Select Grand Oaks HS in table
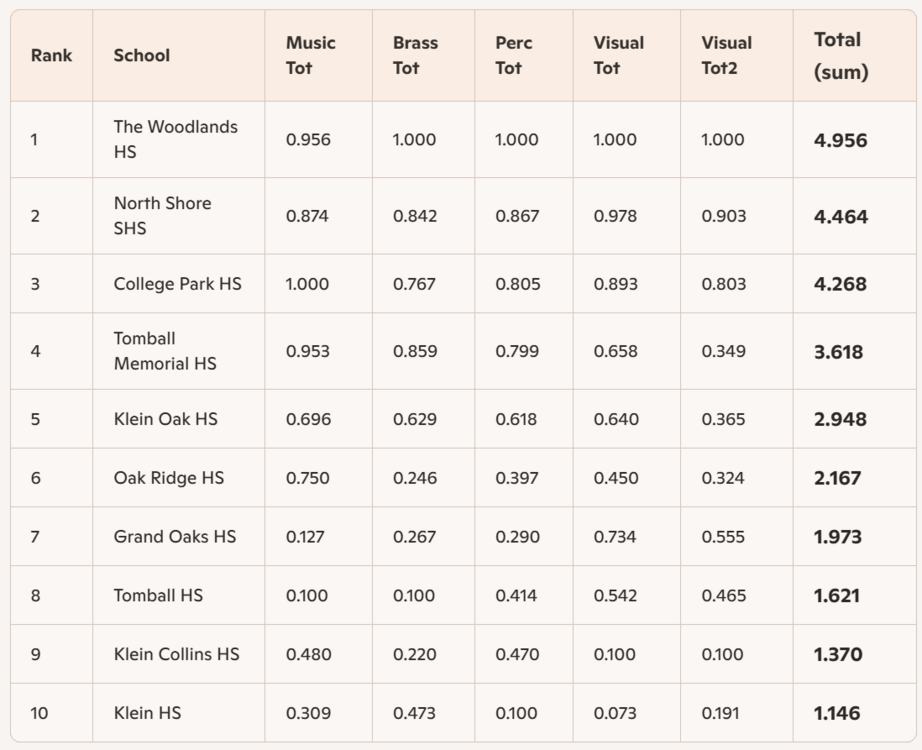This screenshot has height=750, width=922. [x=175, y=537]
